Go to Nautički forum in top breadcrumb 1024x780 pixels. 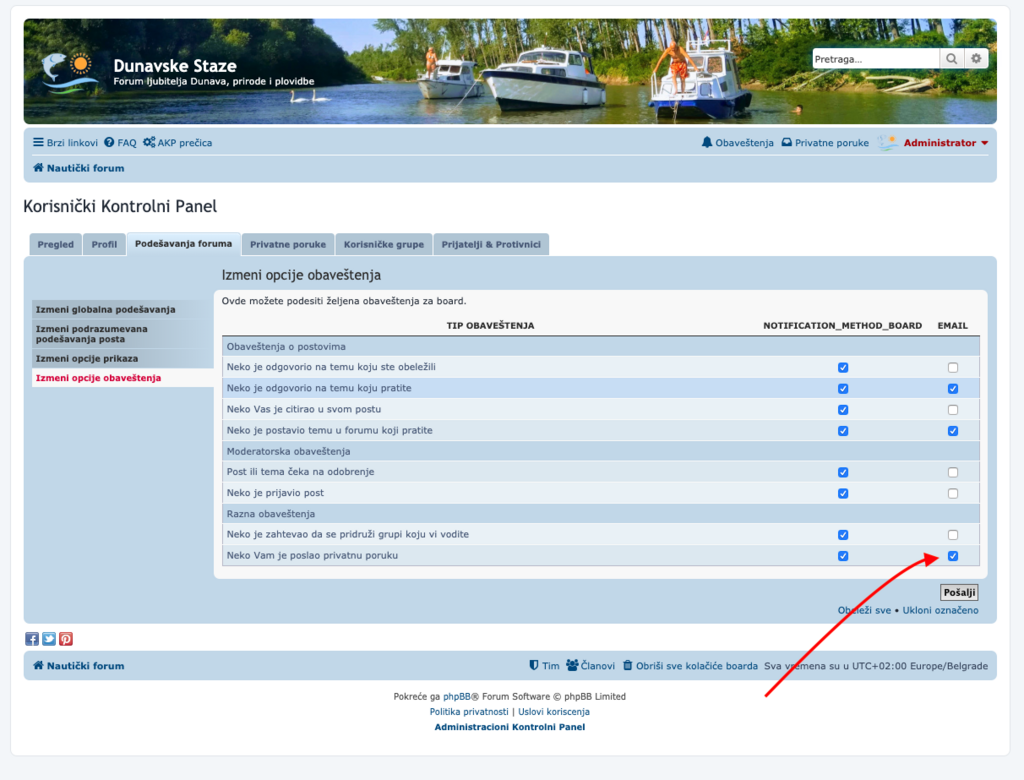(x=78, y=168)
